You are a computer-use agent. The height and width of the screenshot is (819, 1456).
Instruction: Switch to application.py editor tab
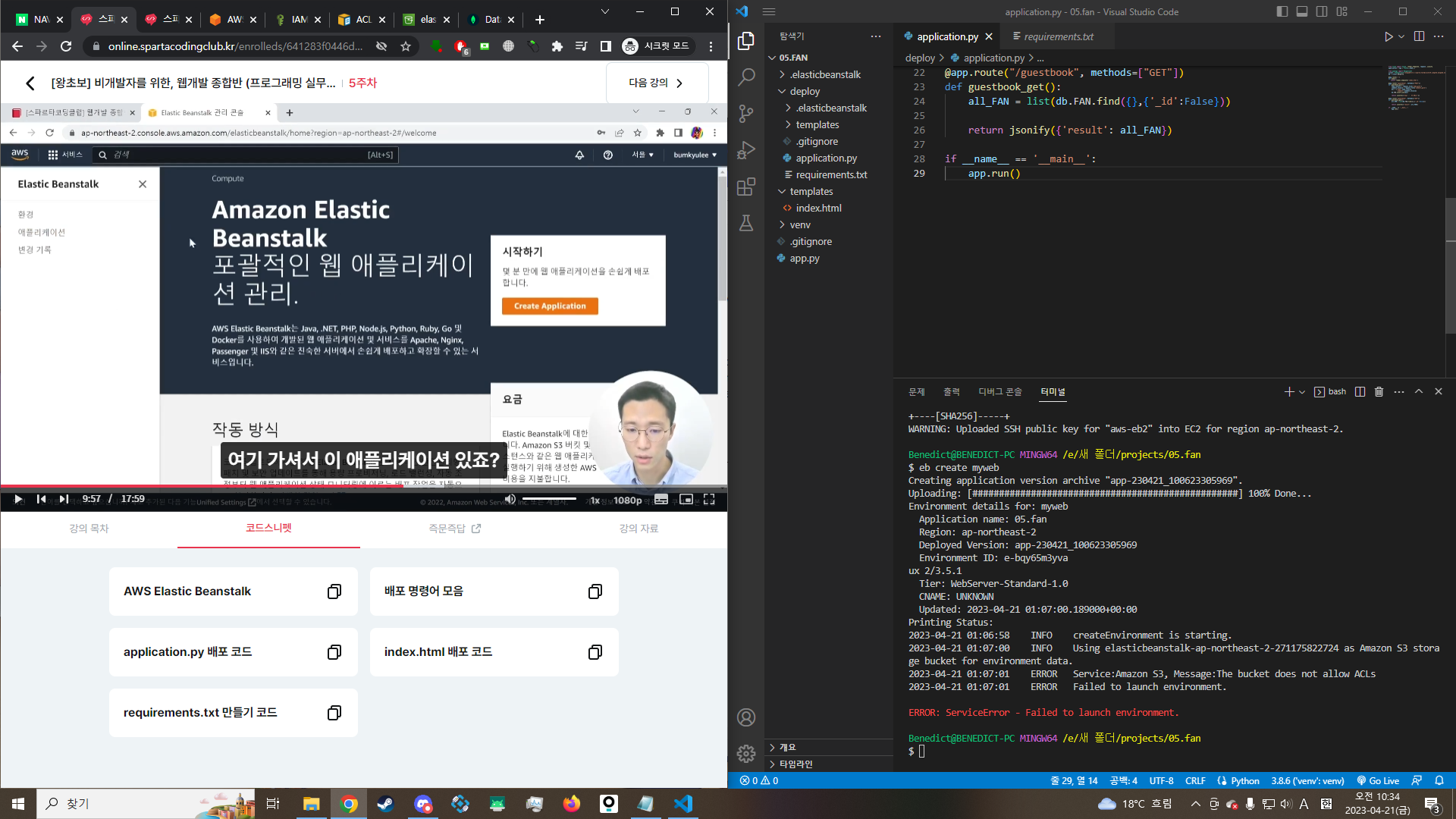(947, 36)
